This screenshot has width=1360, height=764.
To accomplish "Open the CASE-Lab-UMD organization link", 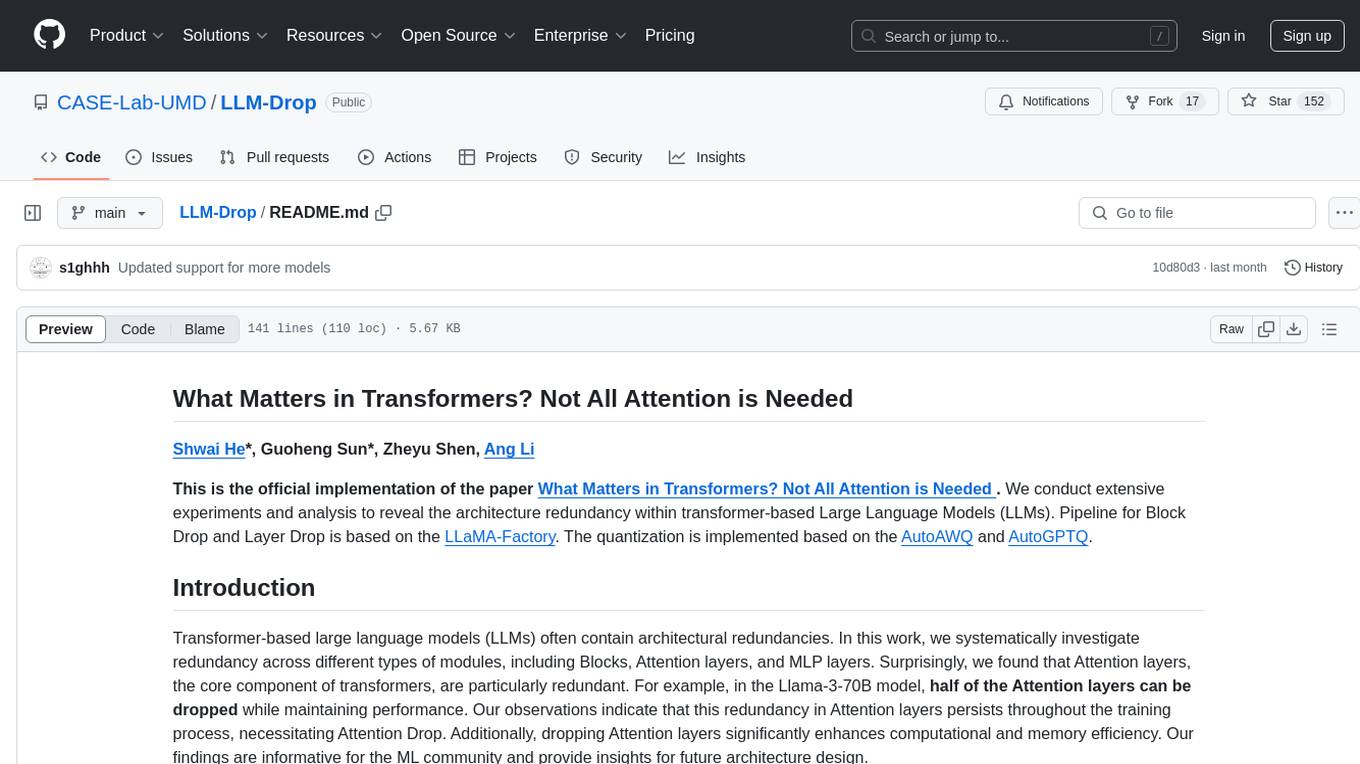I will click(132, 102).
